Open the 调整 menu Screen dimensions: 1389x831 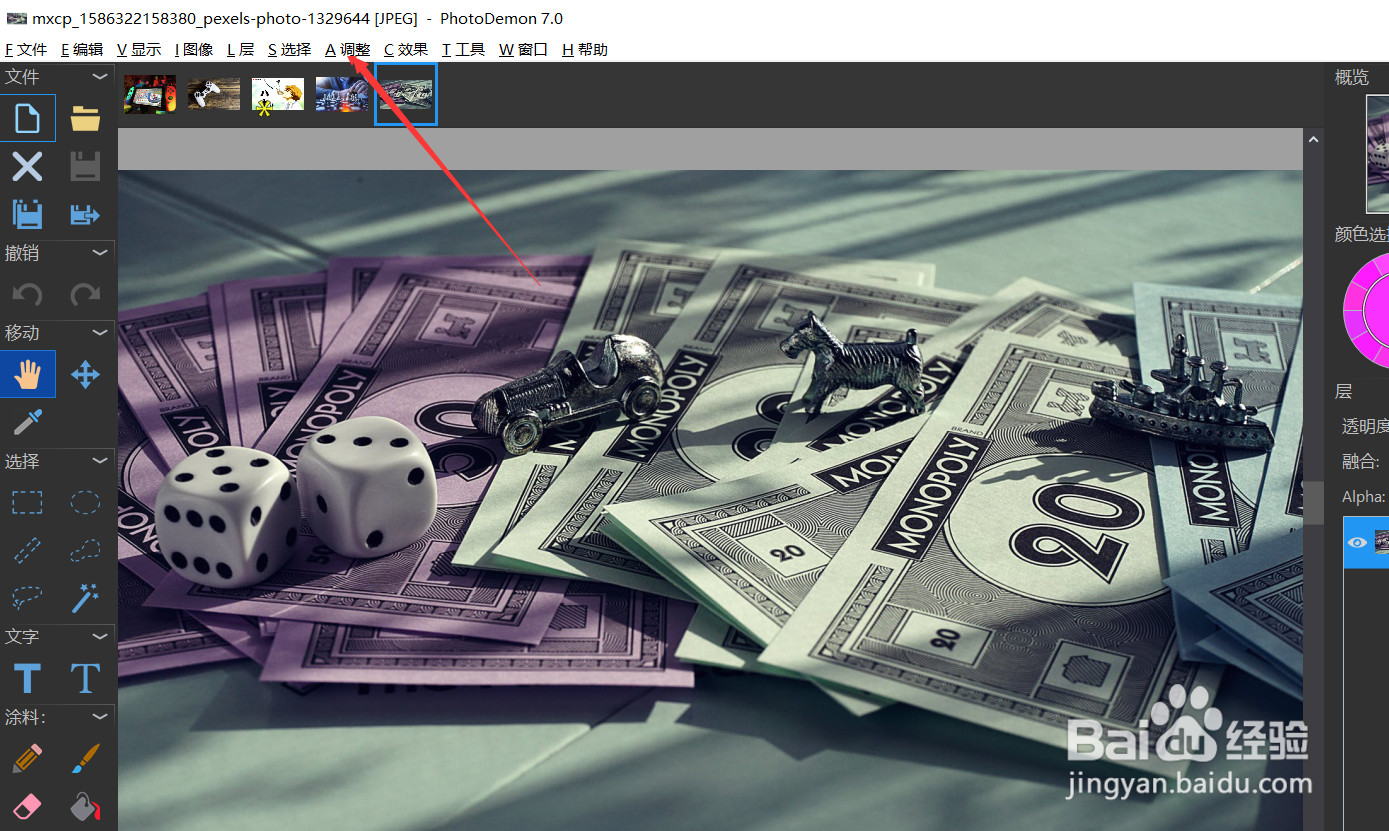click(348, 49)
